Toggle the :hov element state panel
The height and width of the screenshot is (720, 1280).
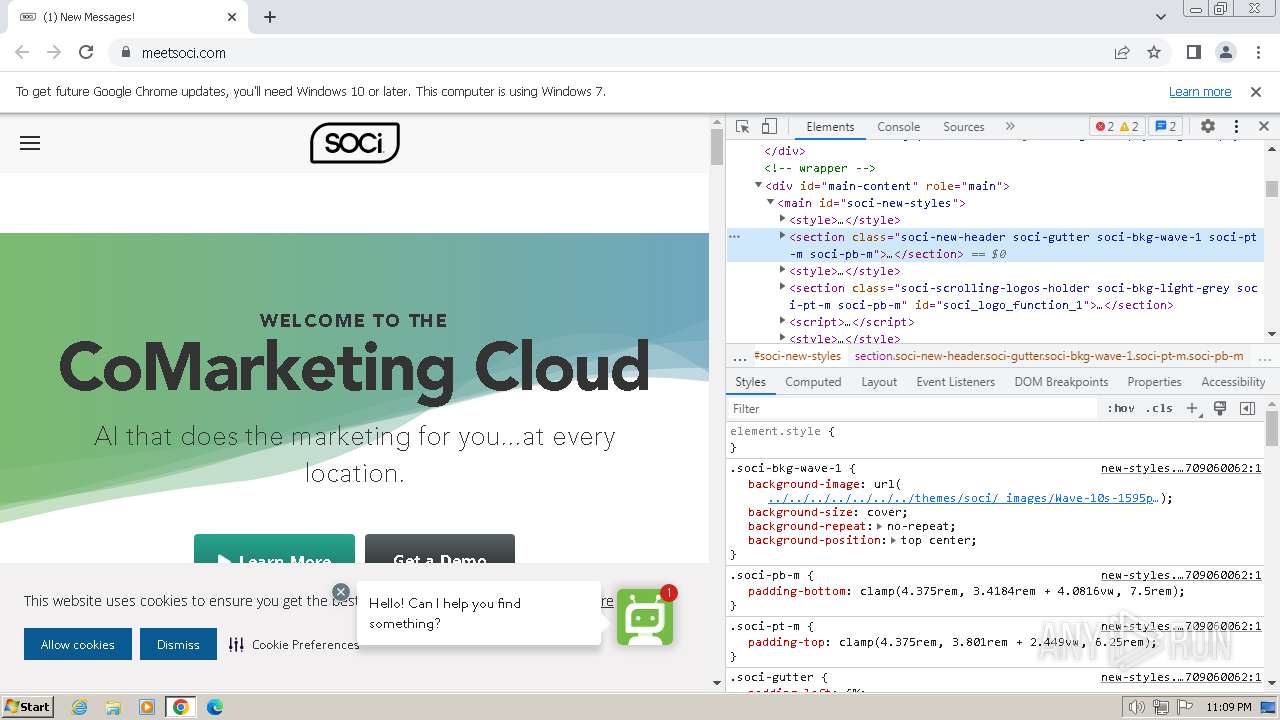[1121, 408]
